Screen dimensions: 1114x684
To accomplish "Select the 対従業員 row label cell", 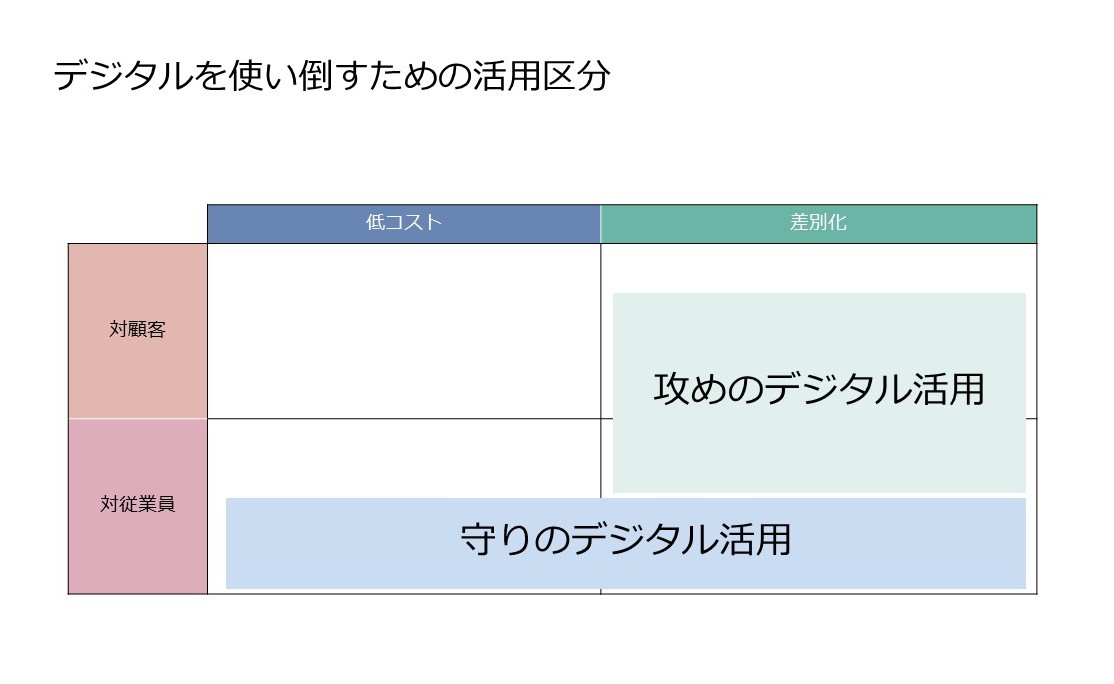I will click(x=138, y=506).
